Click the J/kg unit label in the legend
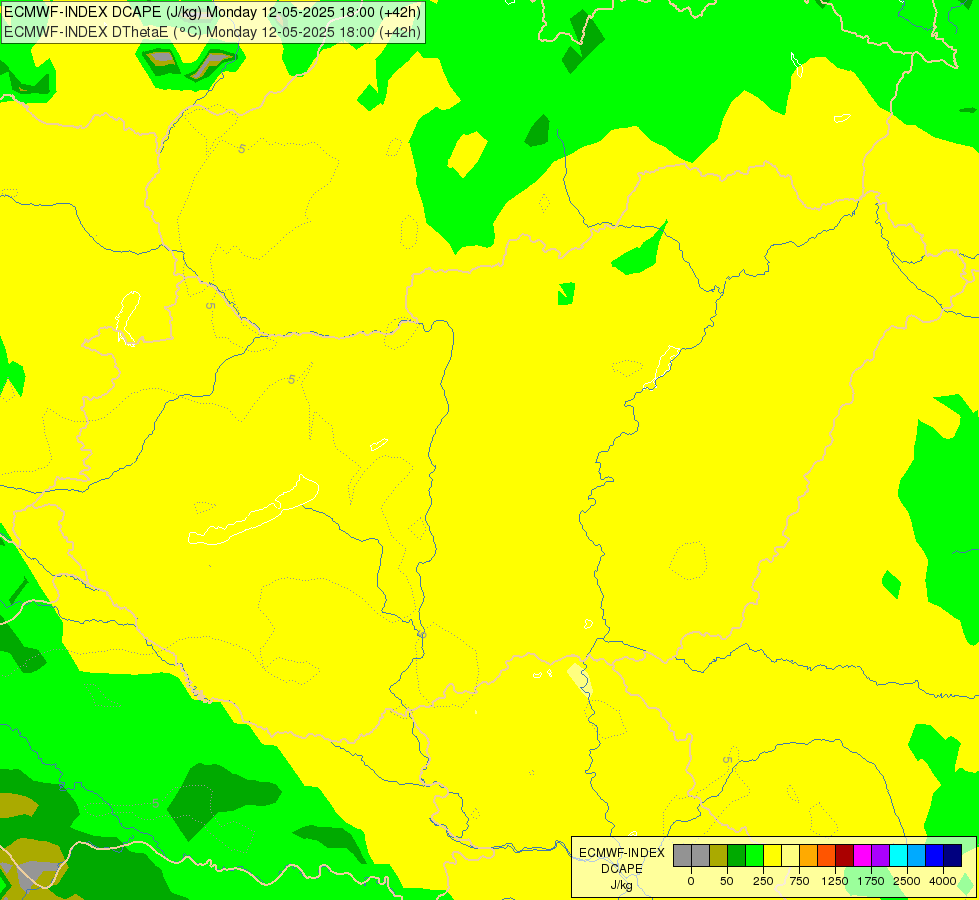This screenshot has width=979, height=900. 622,885
